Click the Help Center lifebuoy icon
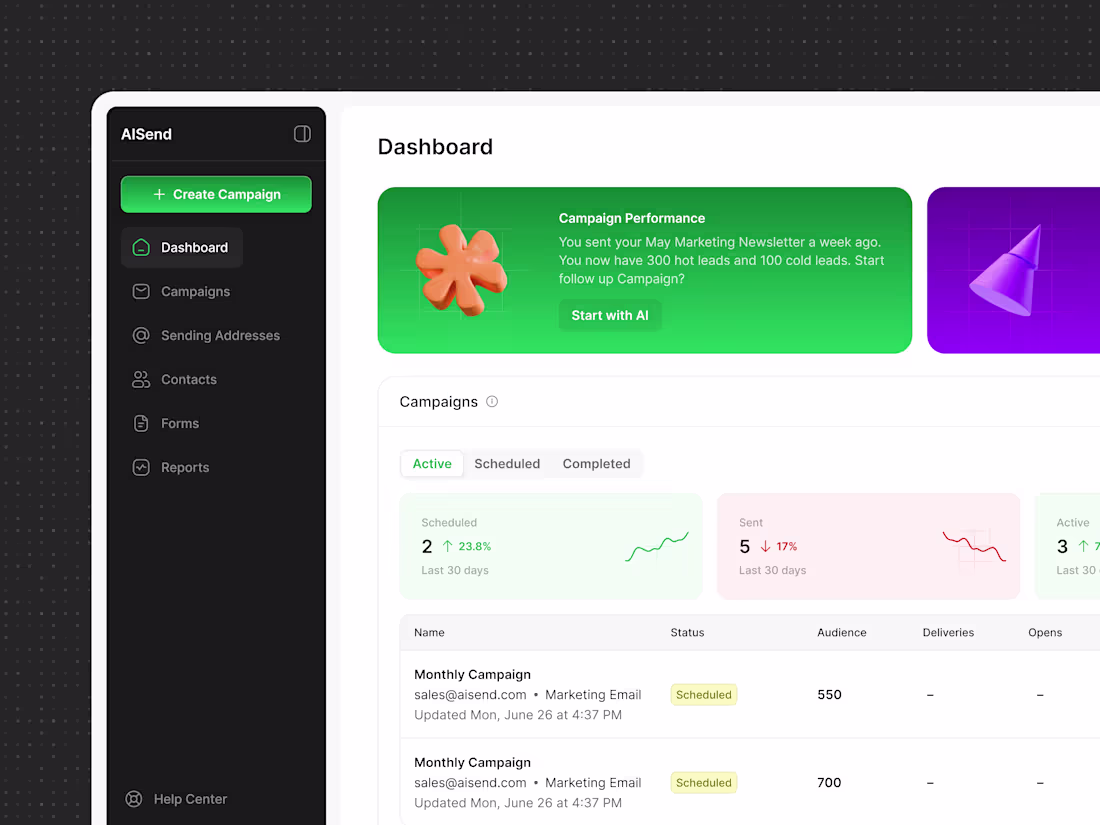Image resolution: width=1100 pixels, height=825 pixels. point(134,799)
